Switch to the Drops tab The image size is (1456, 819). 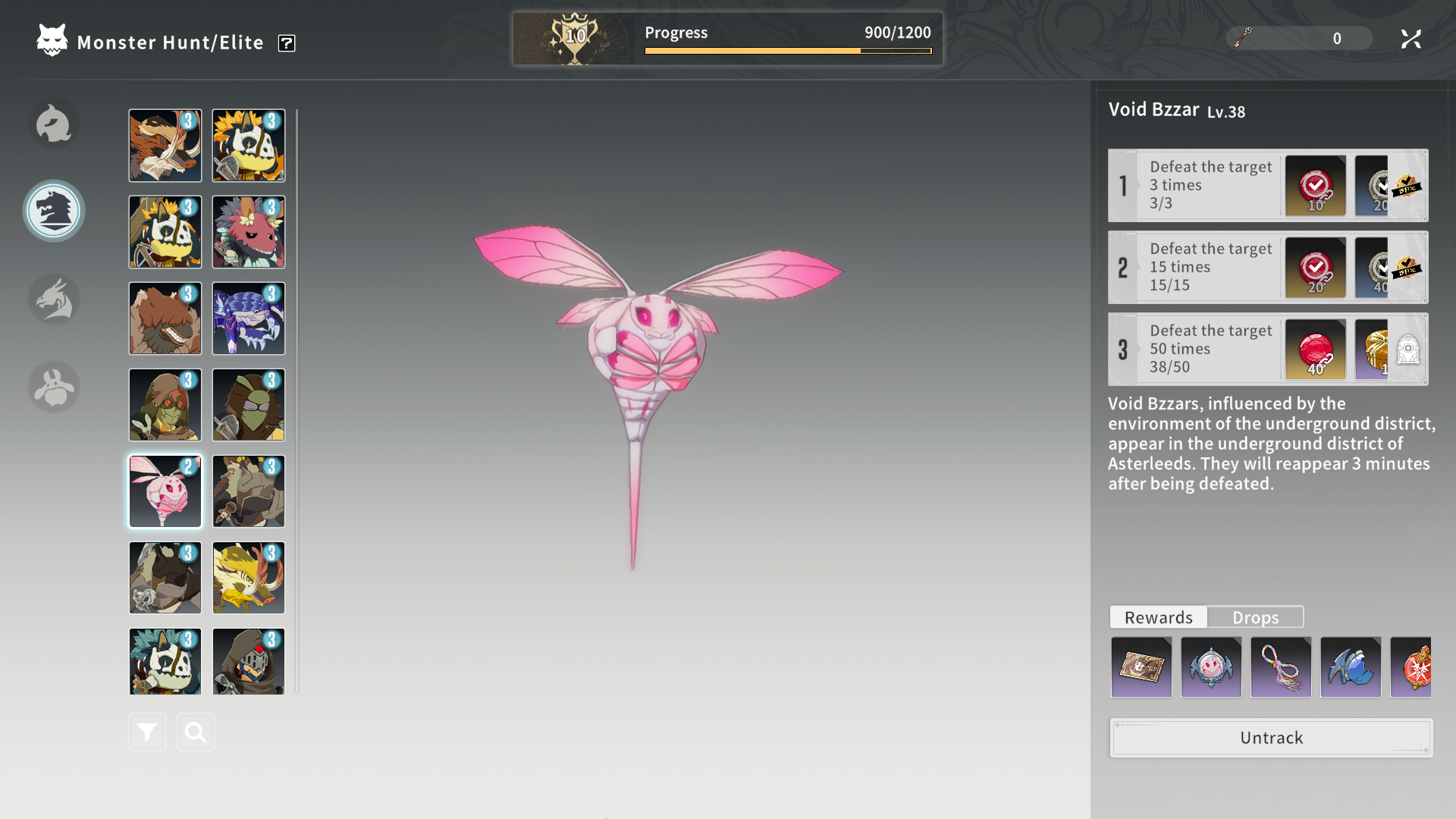tap(1255, 617)
